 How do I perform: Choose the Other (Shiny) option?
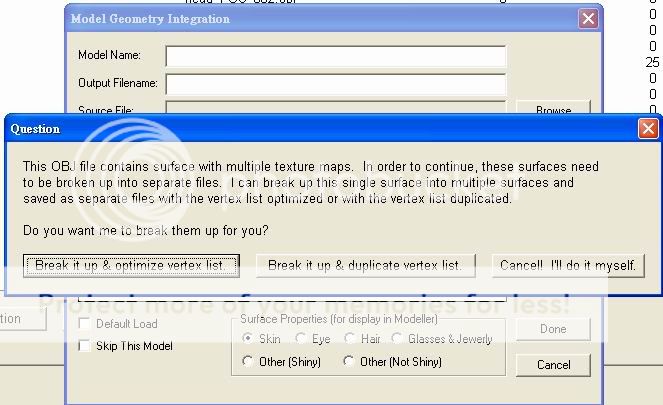248,362
